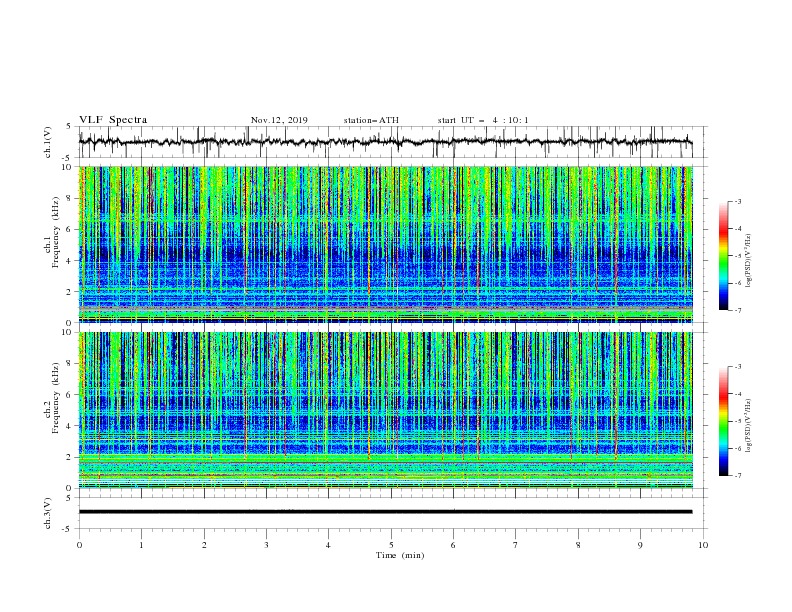Click time axis tick label '3'
792x612 pixels.
(x=266, y=545)
